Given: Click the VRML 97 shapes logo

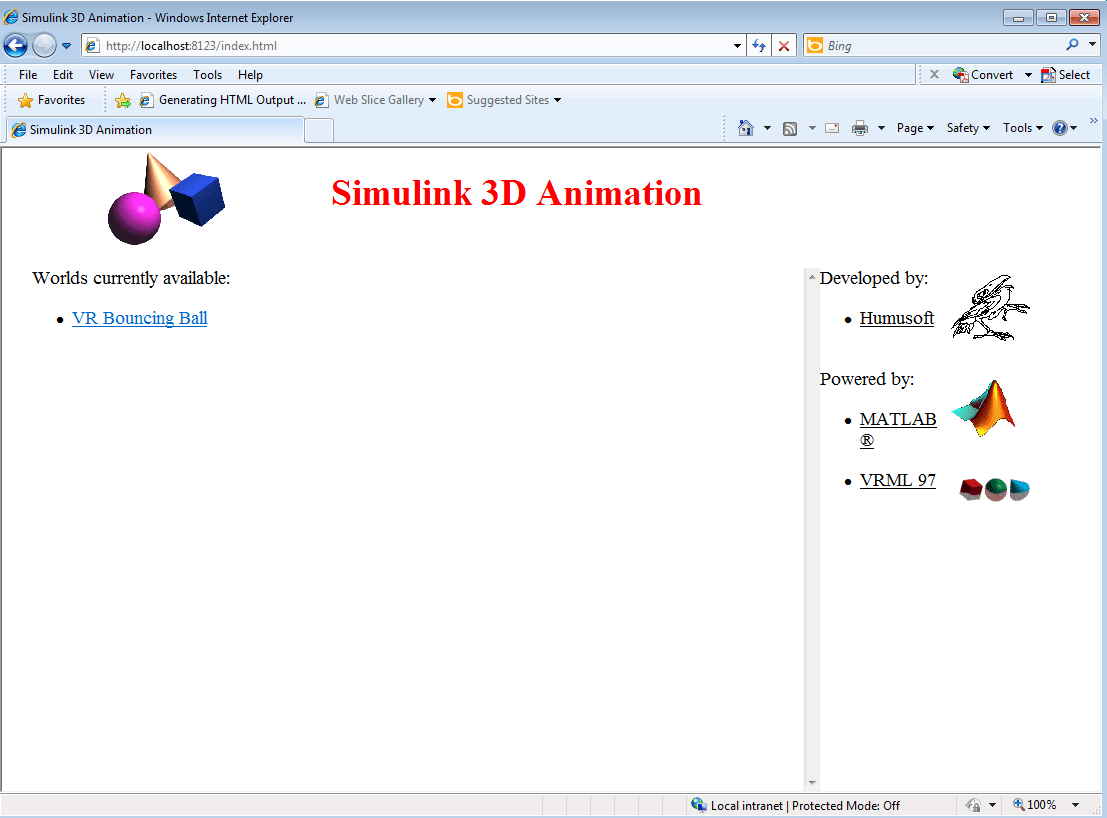Looking at the screenshot, I should (x=995, y=488).
